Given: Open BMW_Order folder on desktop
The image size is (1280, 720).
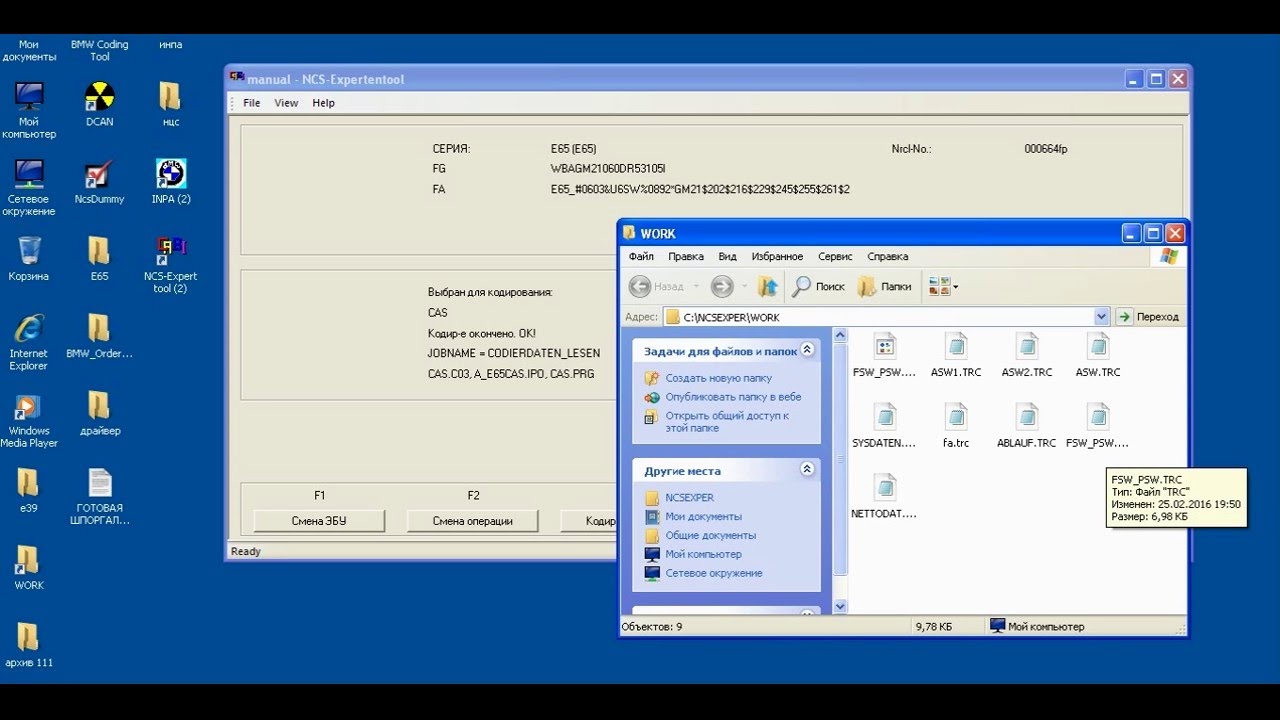Looking at the screenshot, I should click(99, 336).
